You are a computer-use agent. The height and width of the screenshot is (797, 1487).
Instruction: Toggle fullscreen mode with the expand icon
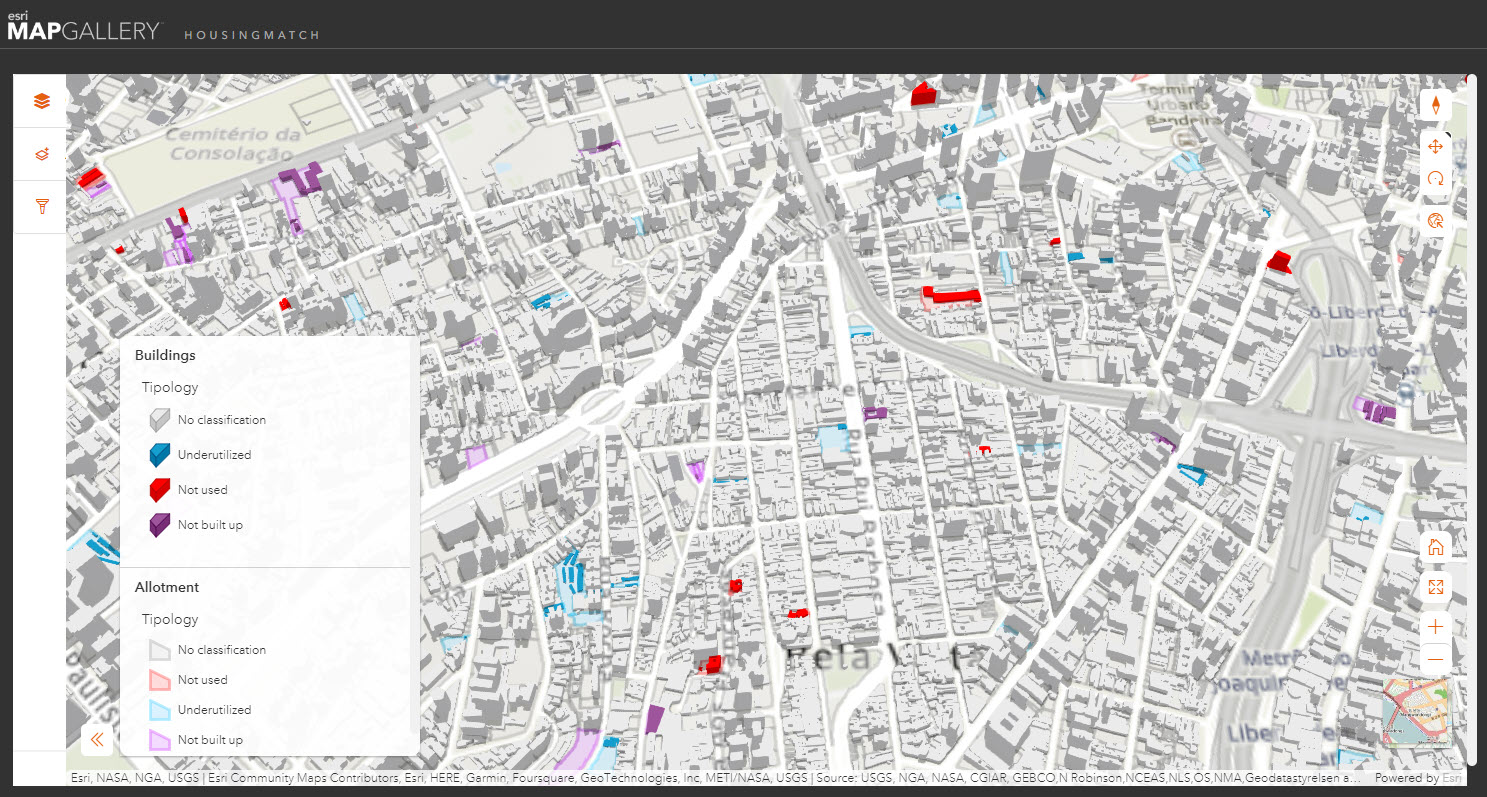1435,587
